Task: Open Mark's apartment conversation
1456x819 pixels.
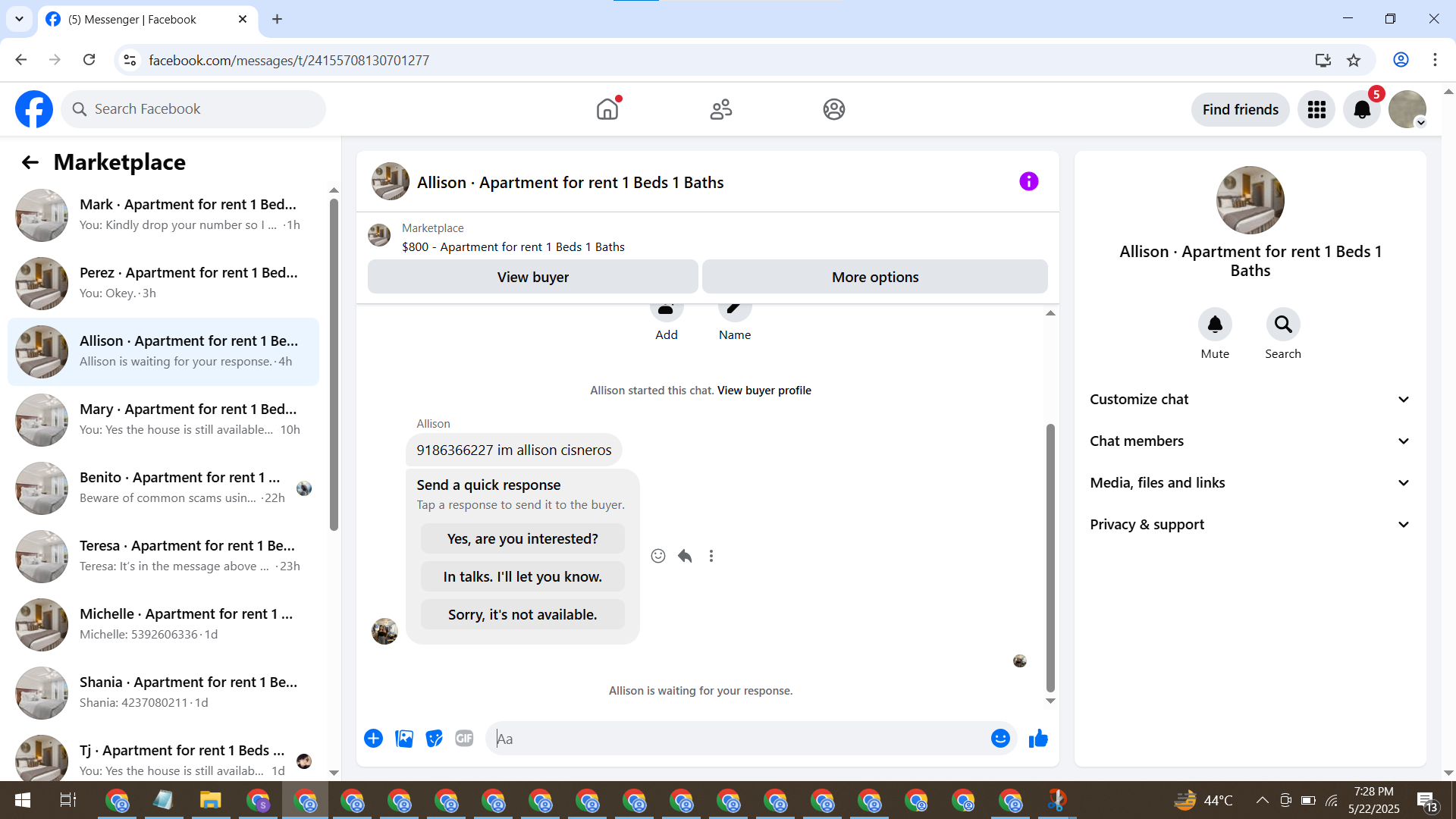Action: coord(163,215)
